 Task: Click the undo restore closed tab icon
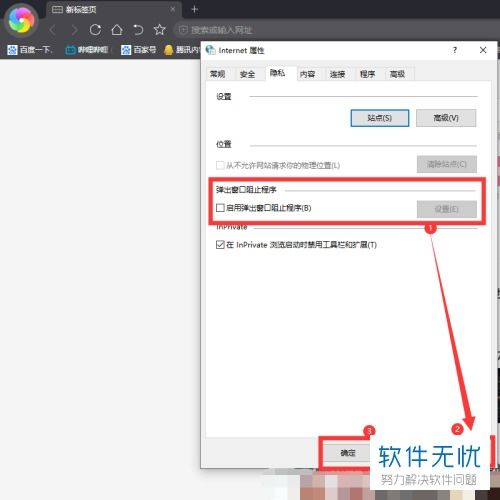pos(138,30)
